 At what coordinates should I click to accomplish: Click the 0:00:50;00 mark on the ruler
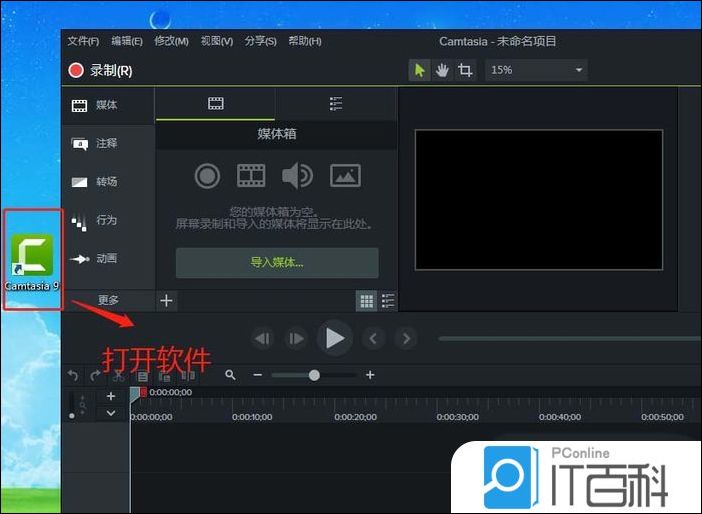click(662, 417)
